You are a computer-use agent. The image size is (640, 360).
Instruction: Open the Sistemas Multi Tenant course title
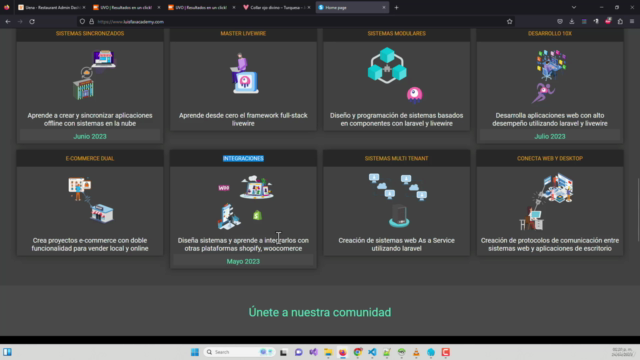point(397,158)
